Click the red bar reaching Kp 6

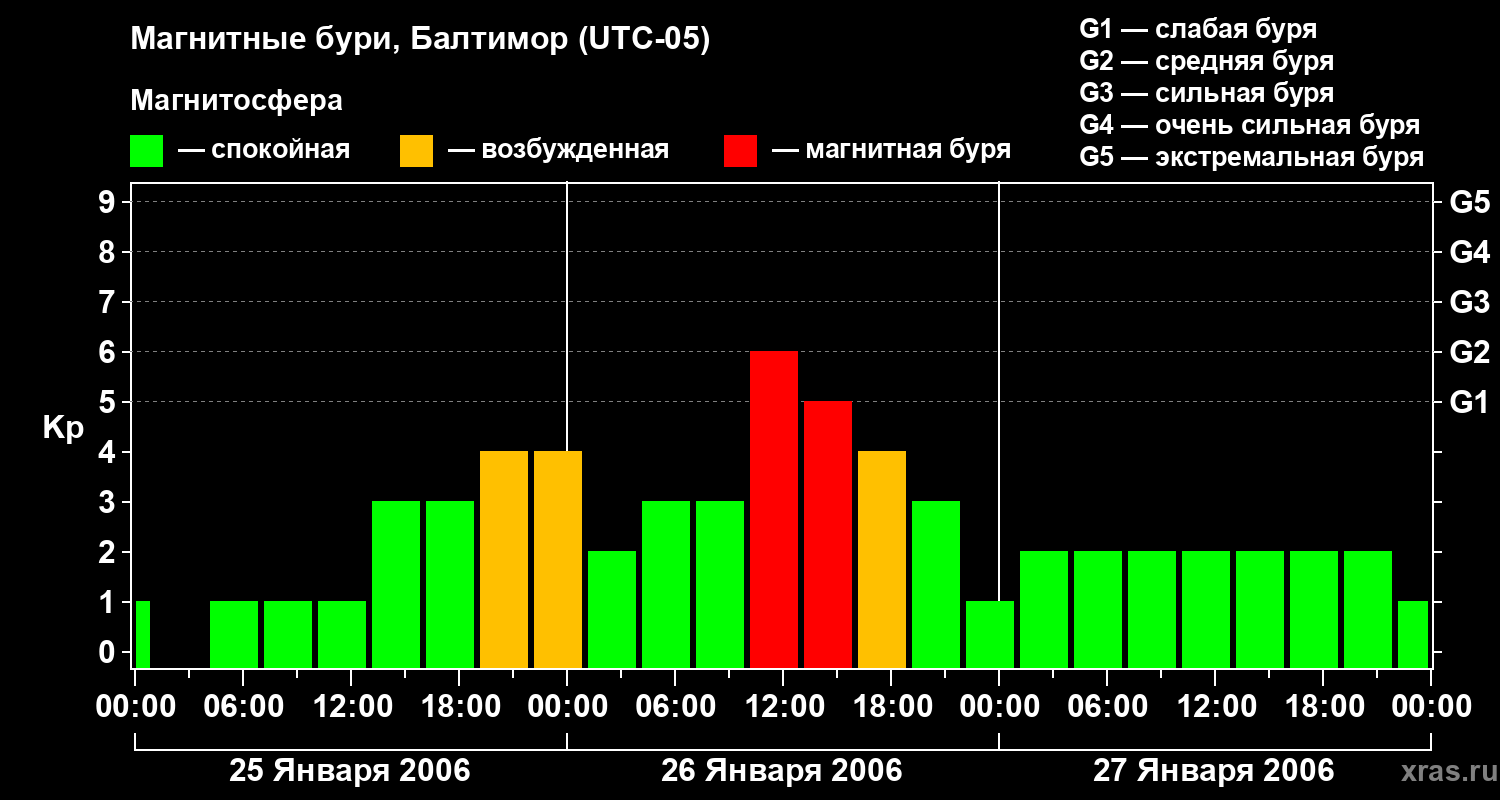click(774, 510)
